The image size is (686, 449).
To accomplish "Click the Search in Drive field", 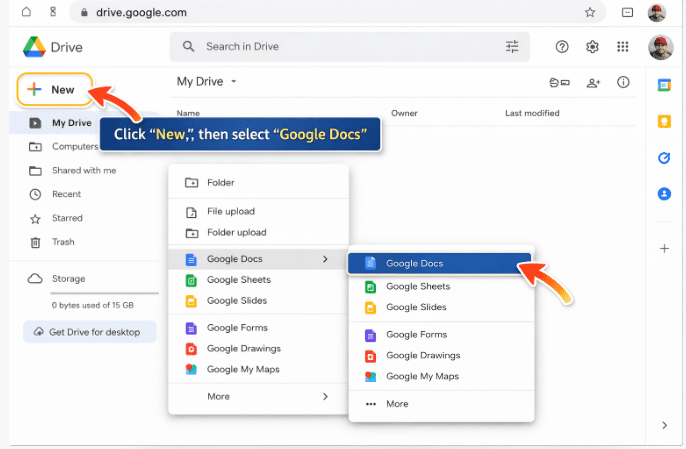I will tap(340, 47).
